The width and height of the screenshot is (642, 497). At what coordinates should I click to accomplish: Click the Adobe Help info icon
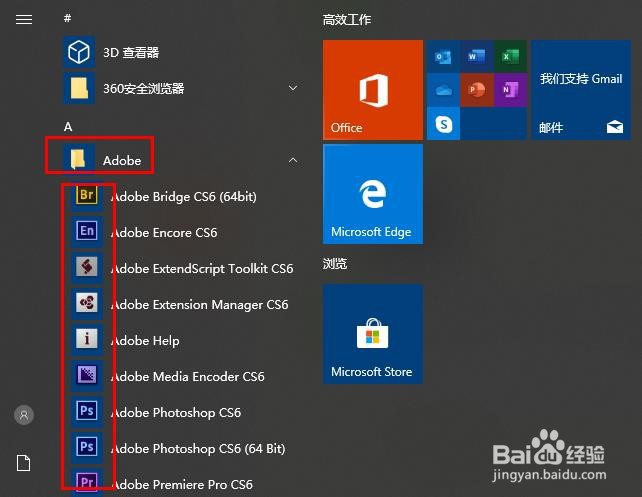coord(87,339)
